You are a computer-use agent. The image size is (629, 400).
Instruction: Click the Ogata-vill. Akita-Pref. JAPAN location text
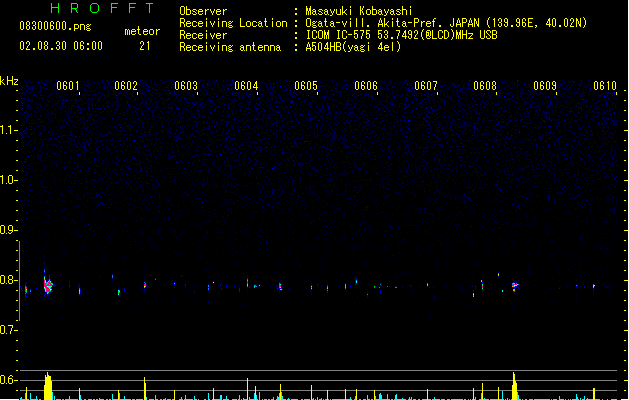click(446, 23)
